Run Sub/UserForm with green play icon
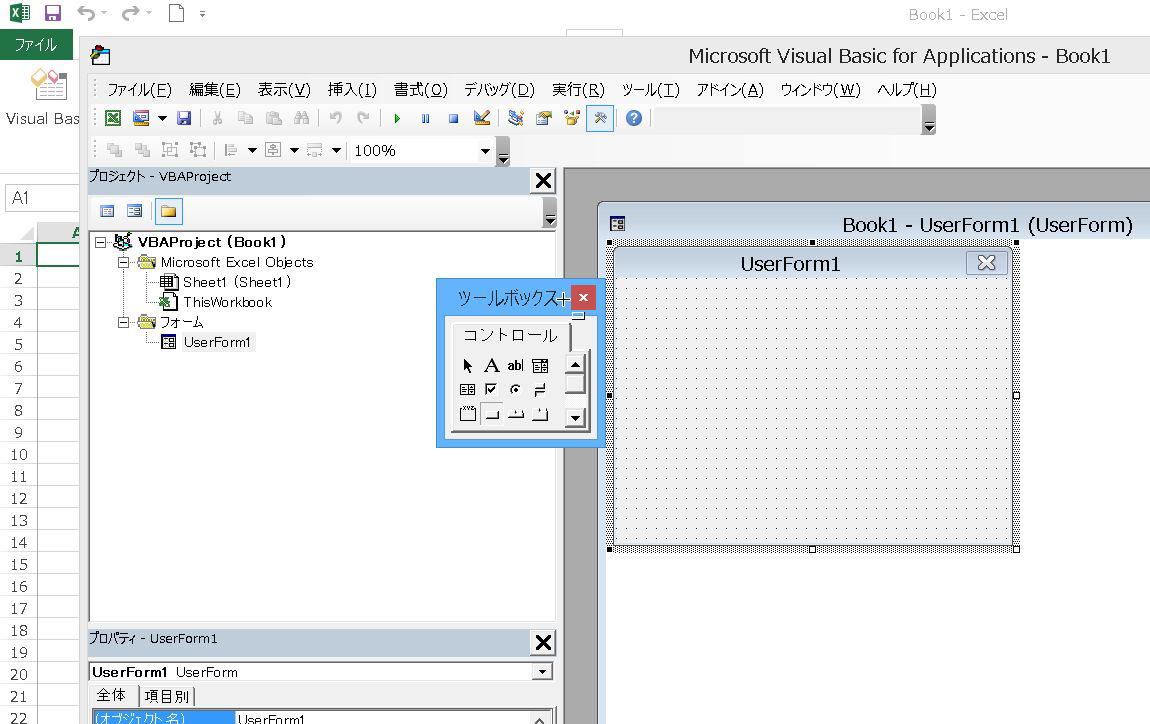 [397, 118]
